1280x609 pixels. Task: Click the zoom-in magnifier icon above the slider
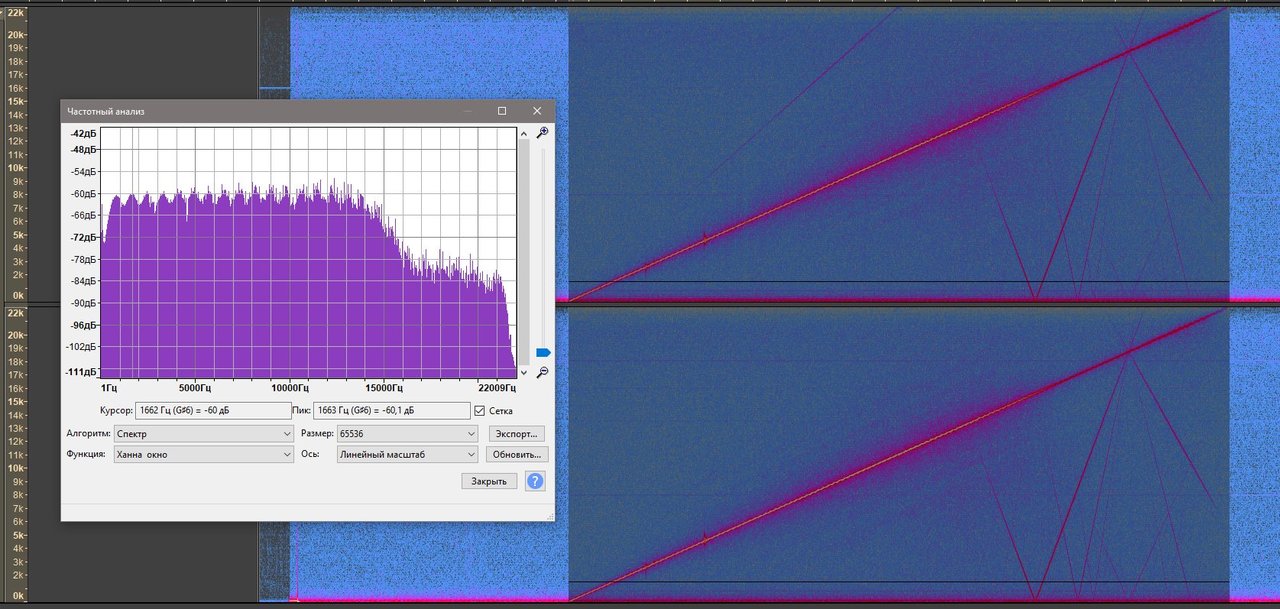point(543,132)
